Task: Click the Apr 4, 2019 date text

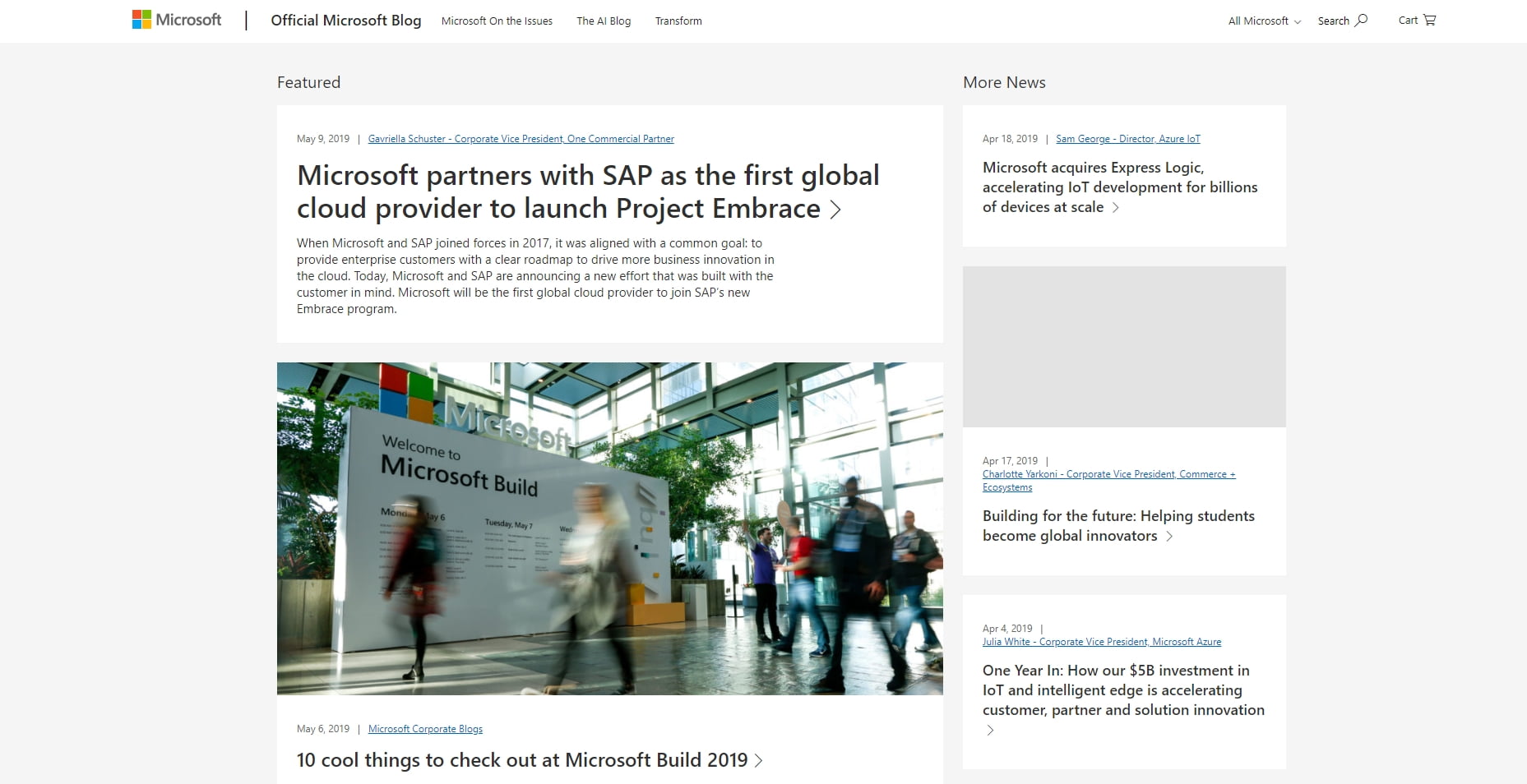Action: coord(1007,629)
